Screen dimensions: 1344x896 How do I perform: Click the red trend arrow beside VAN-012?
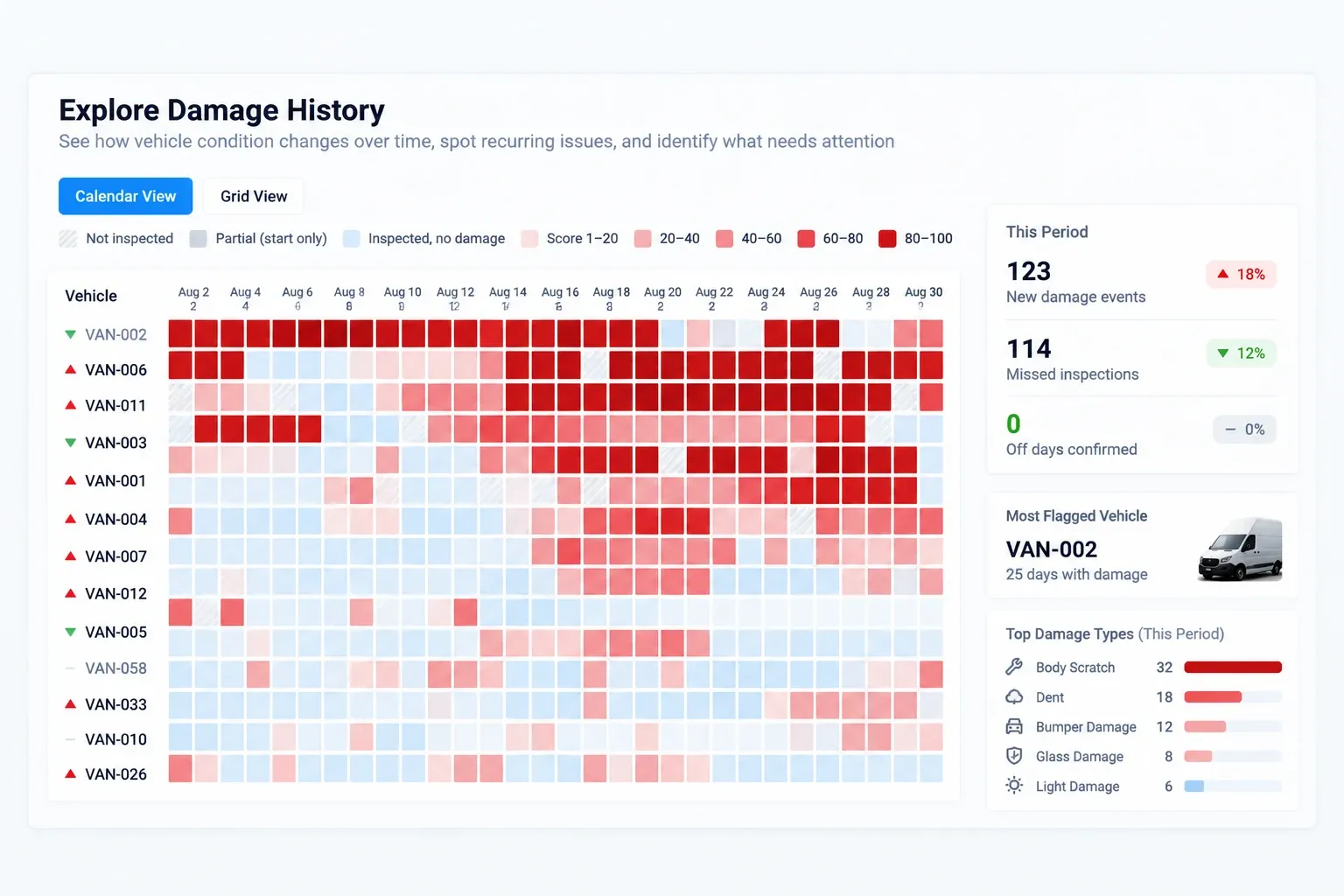click(71, 593)
